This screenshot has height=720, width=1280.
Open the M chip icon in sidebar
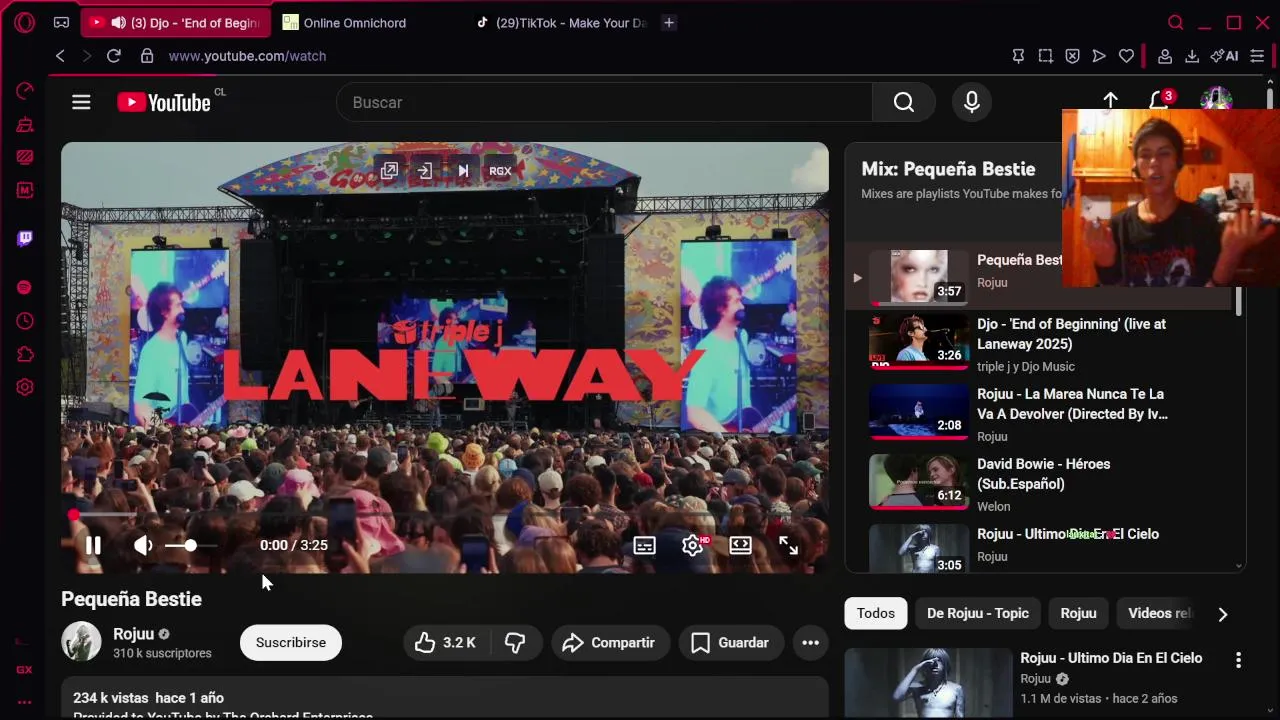(25, 190)
